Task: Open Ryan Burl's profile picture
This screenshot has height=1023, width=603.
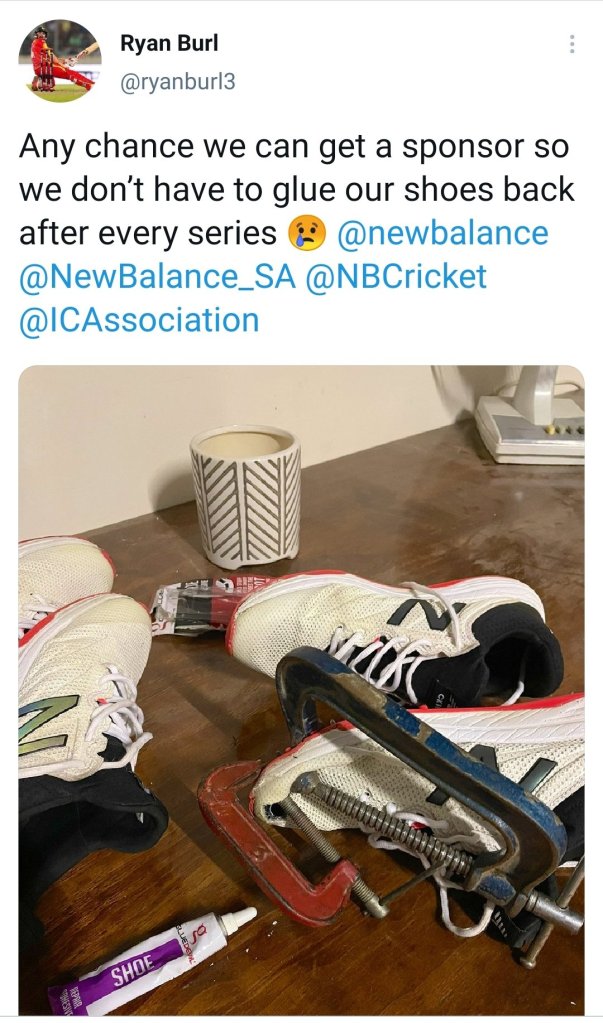Action: point(60,61)
